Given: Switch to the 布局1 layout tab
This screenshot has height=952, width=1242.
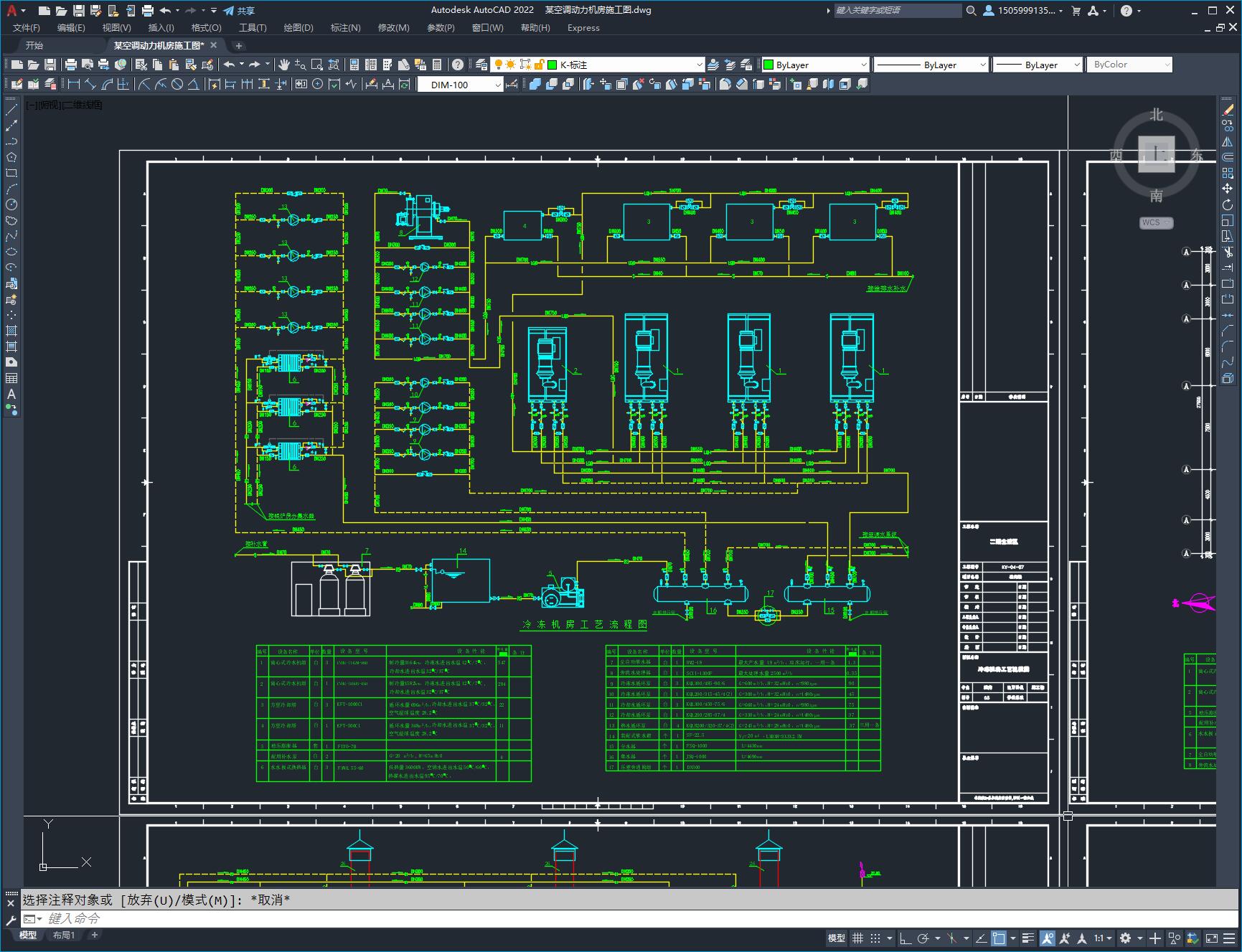Looking at the screenshot, I should tap(63, 935).
